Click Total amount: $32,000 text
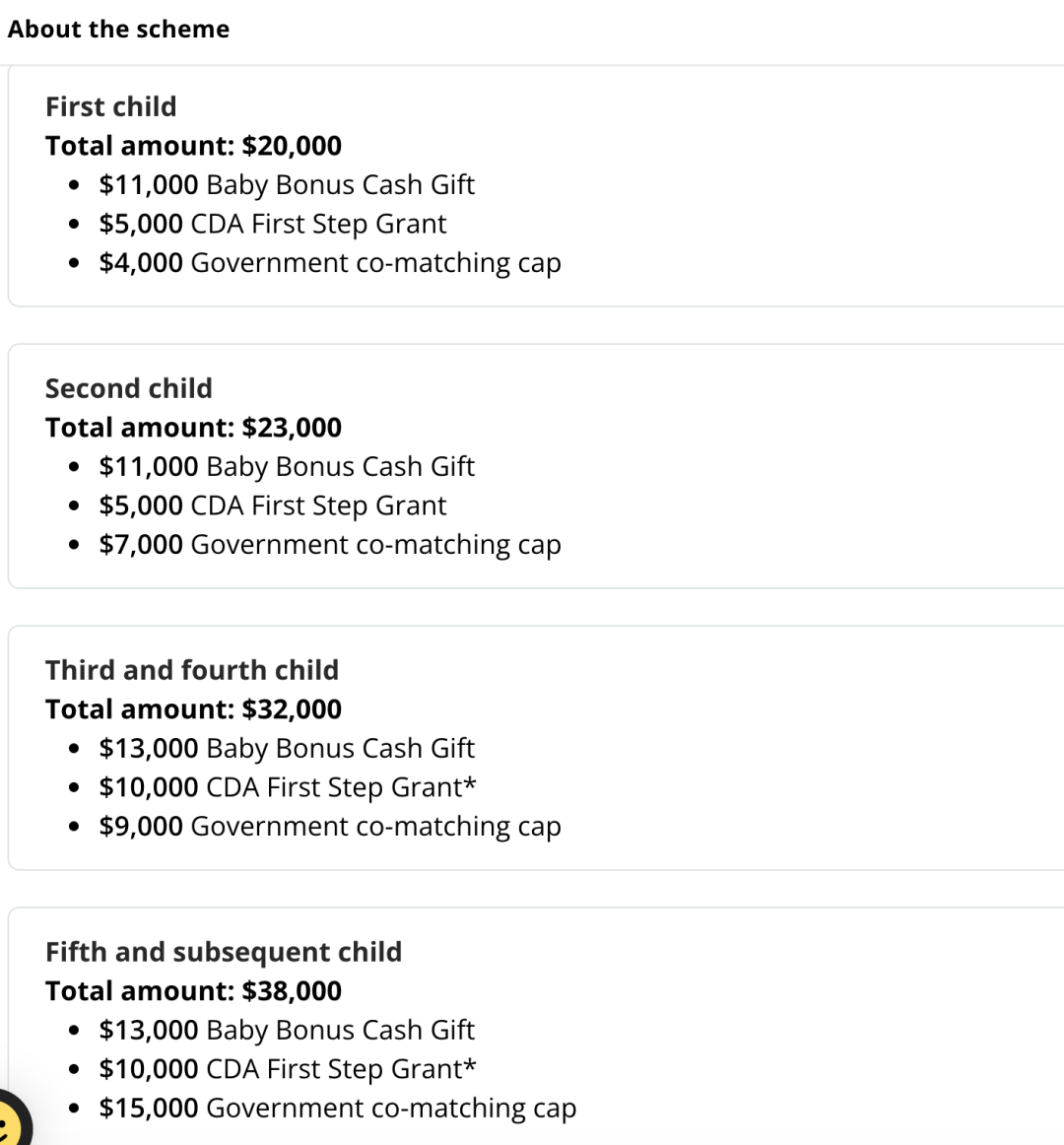Screen dimensions: 1064x1145 pos(193,709)
